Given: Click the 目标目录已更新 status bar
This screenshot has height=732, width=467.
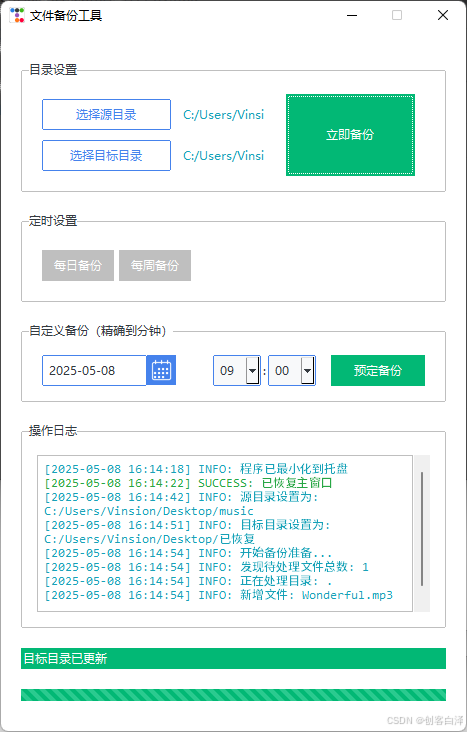Looking at the screenshot, I should pyautogui.click(x=234, y=658).
